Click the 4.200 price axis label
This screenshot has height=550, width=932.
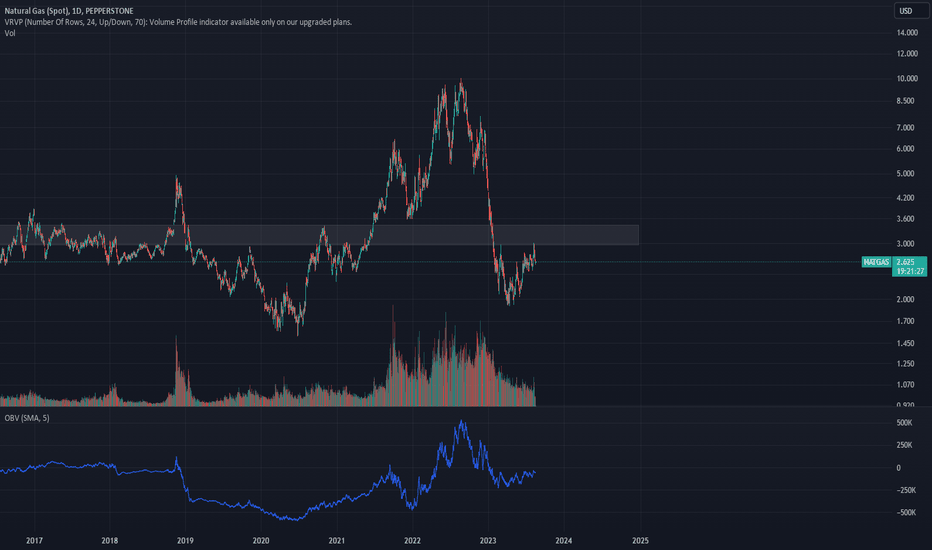click(x=905, y=198)
